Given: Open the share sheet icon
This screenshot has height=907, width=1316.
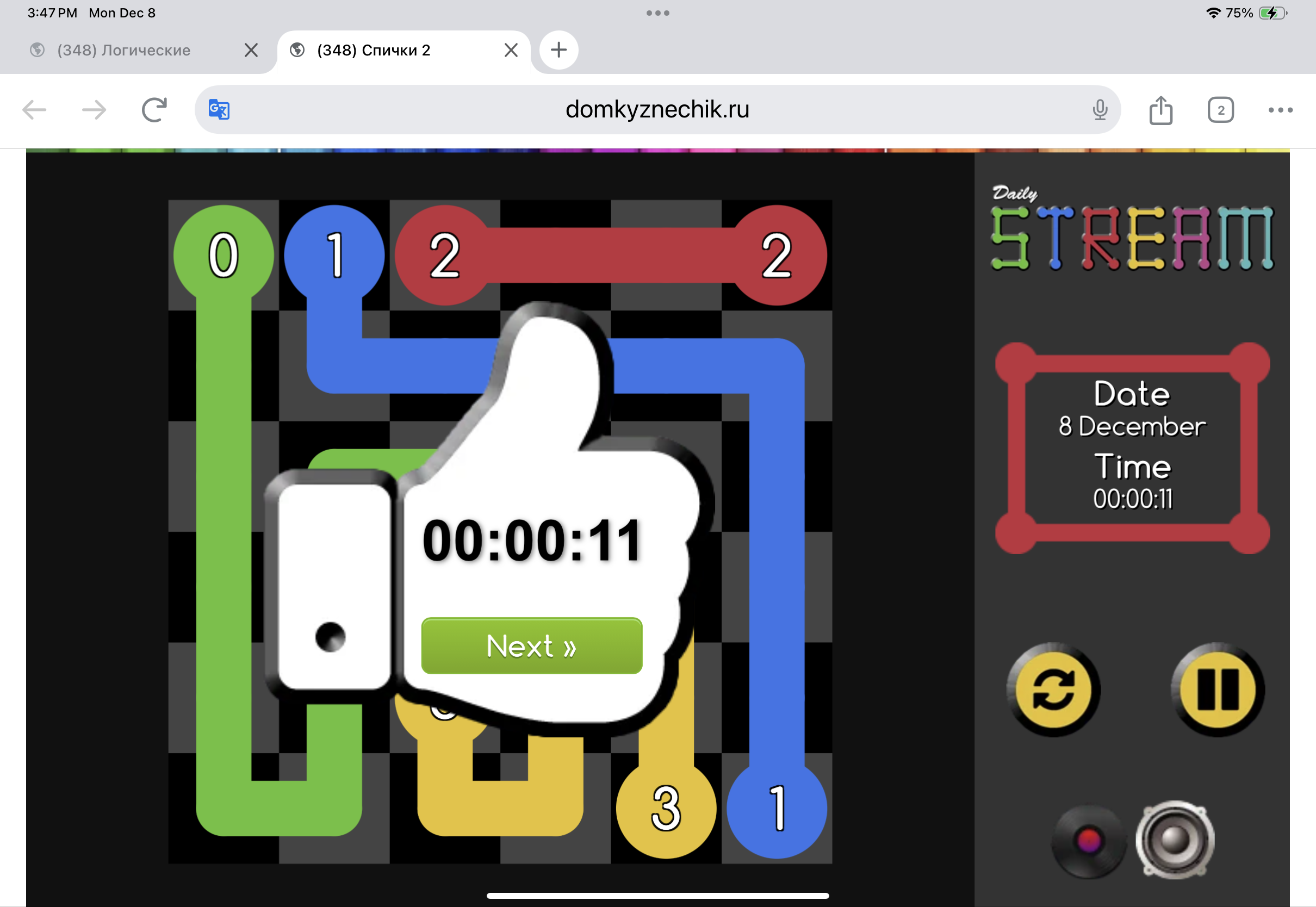Looking at the screenshot, I should [x=1160, y=110].
